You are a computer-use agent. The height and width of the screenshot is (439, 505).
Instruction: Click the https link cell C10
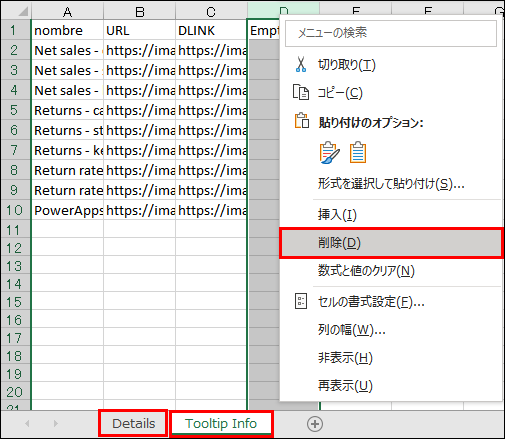(211, 210)
